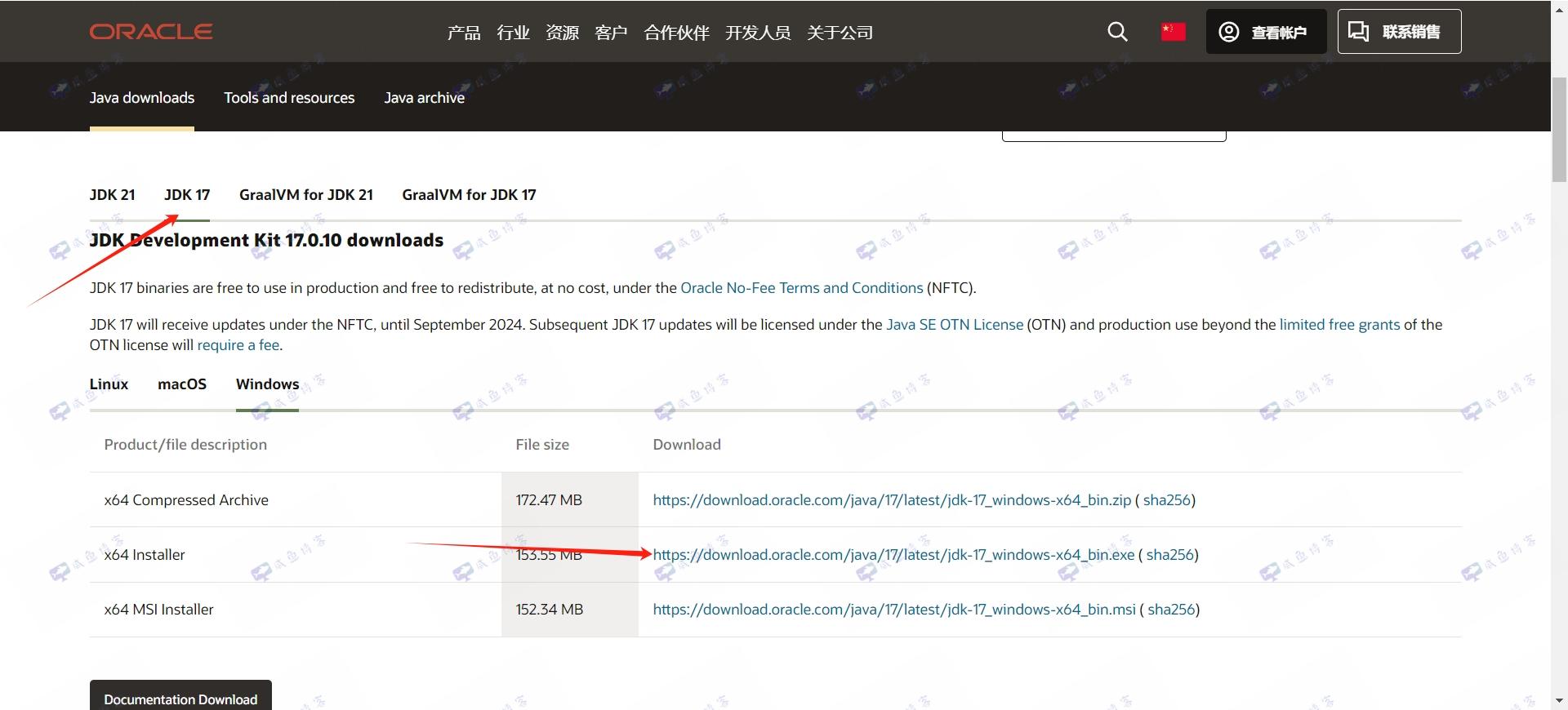This screenshot has width=1568, height=710.
Task: Click the page vertical scrollbar thumb
Action: point(1559,131)
